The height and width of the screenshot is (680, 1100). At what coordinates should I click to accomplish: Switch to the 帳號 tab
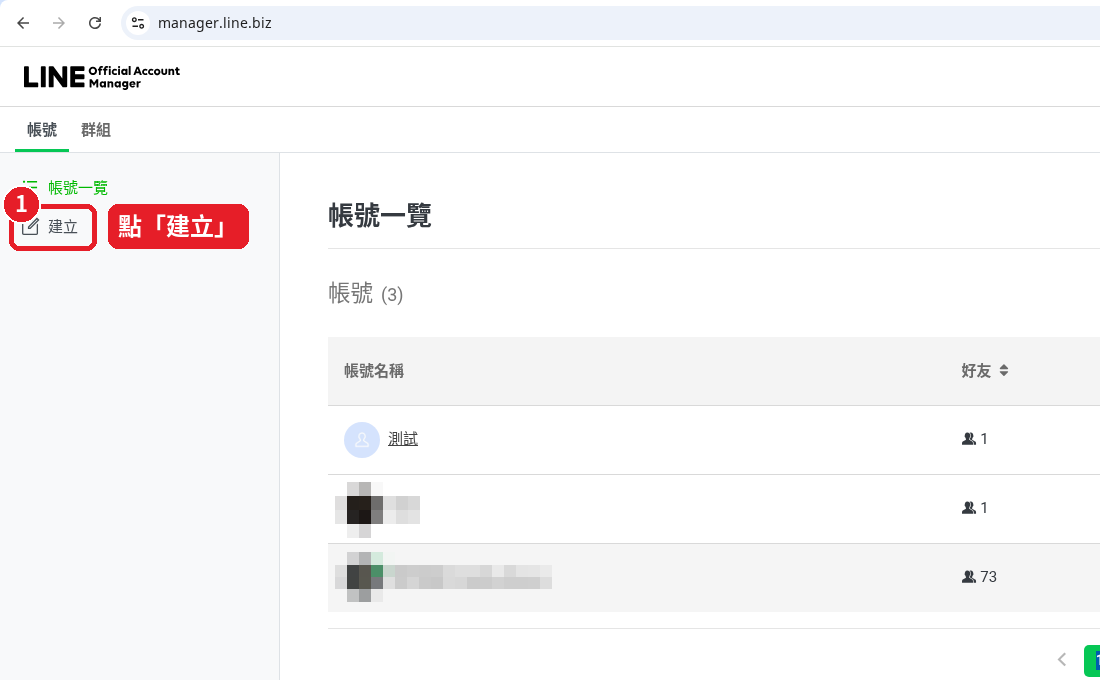coord(42,130)
